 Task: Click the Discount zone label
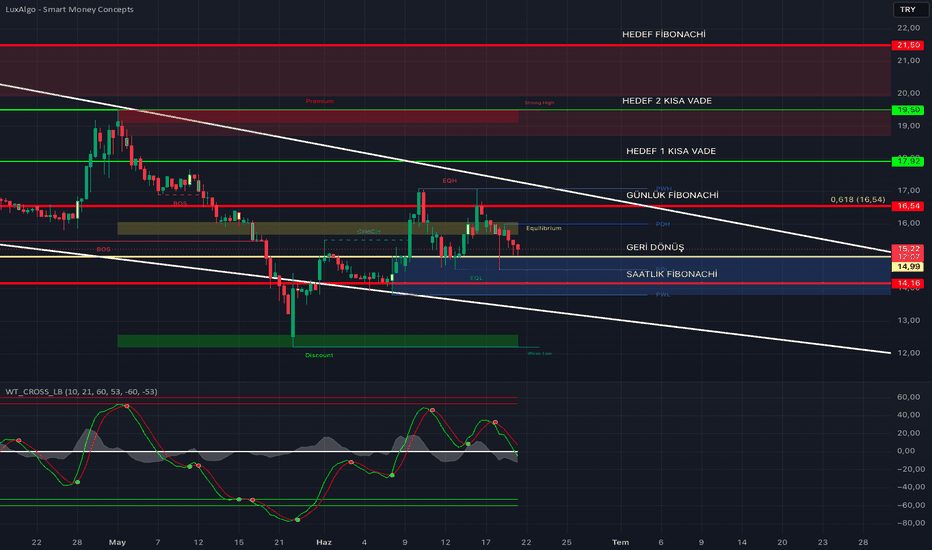319,355
